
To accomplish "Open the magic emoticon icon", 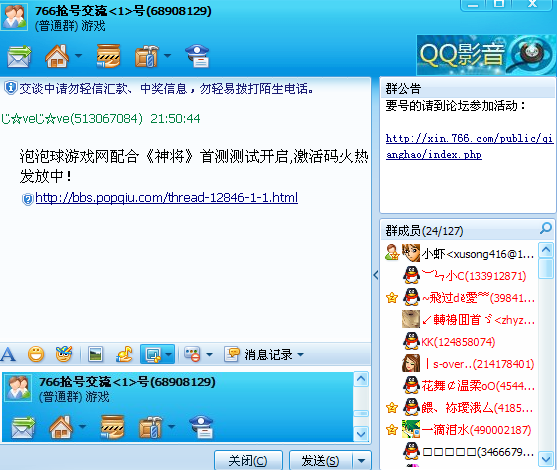I will [x=64, y=354].
